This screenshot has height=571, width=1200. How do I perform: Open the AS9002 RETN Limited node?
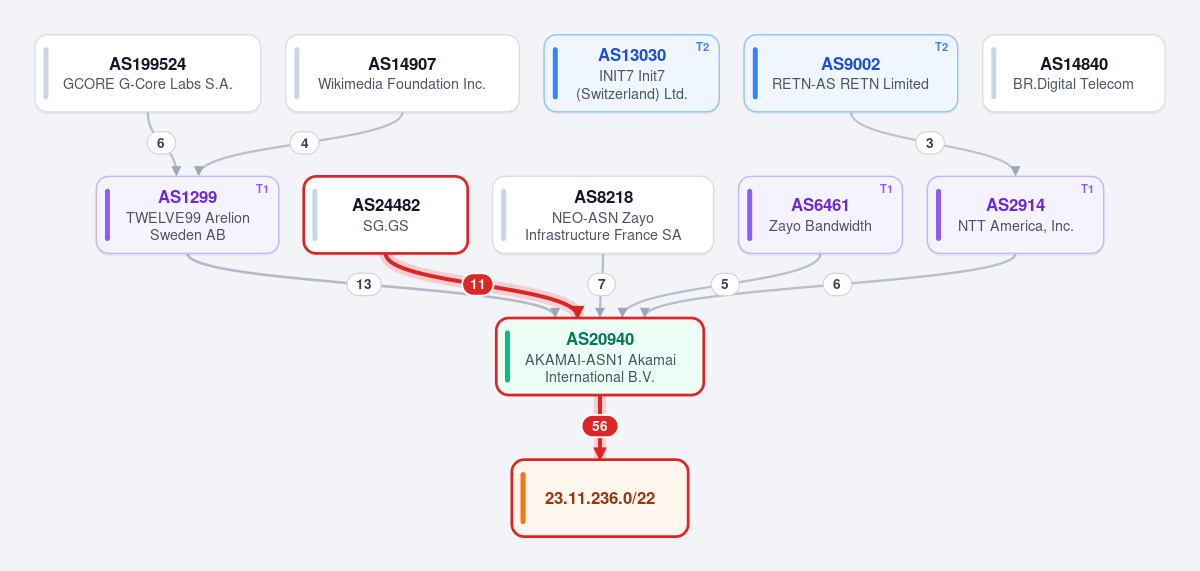point(851,73)
